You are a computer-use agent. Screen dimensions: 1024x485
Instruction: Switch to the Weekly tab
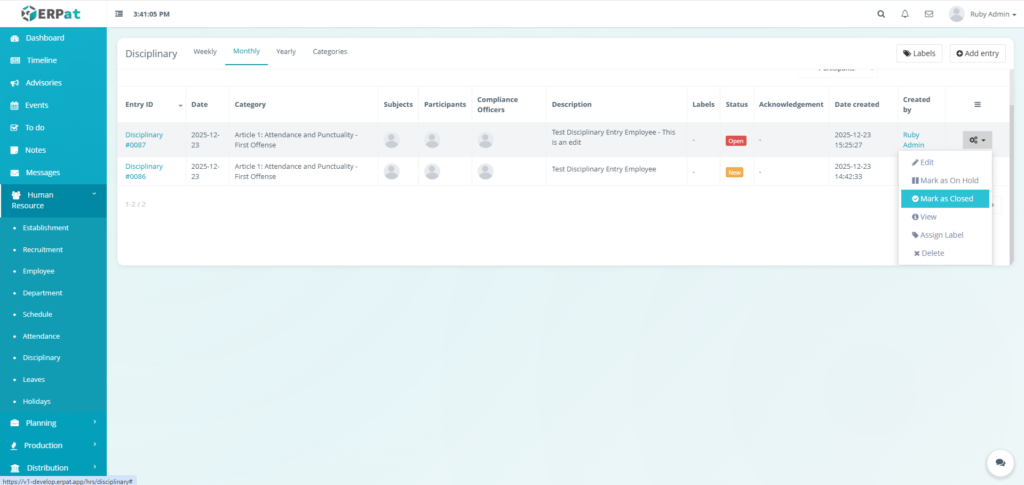click(x=205, y=52)
